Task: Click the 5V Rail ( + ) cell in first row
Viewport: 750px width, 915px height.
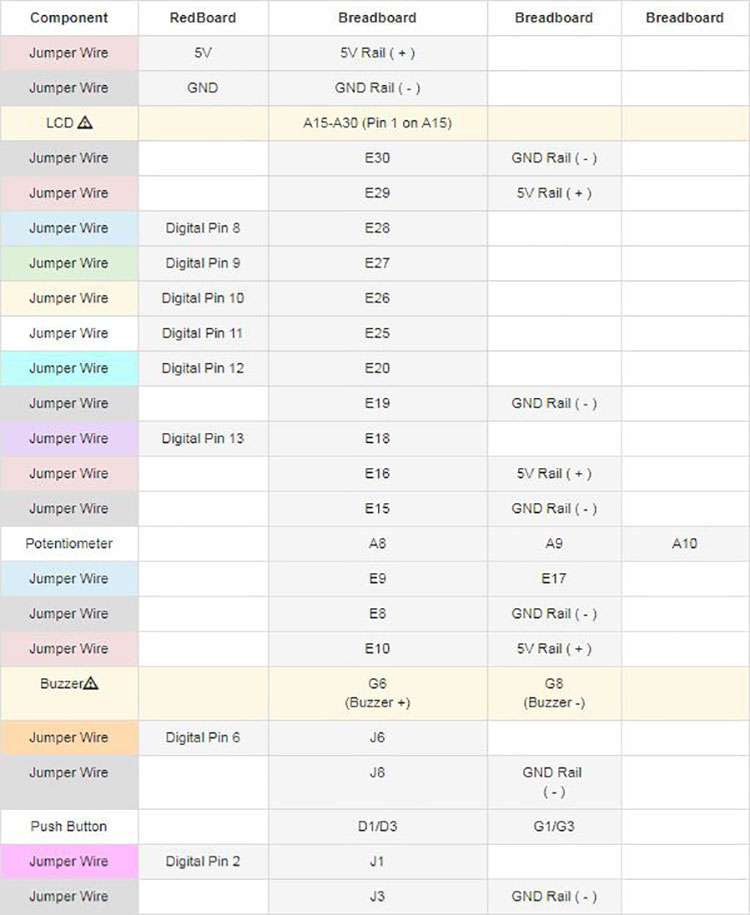Action: click(x=378, y=53)
